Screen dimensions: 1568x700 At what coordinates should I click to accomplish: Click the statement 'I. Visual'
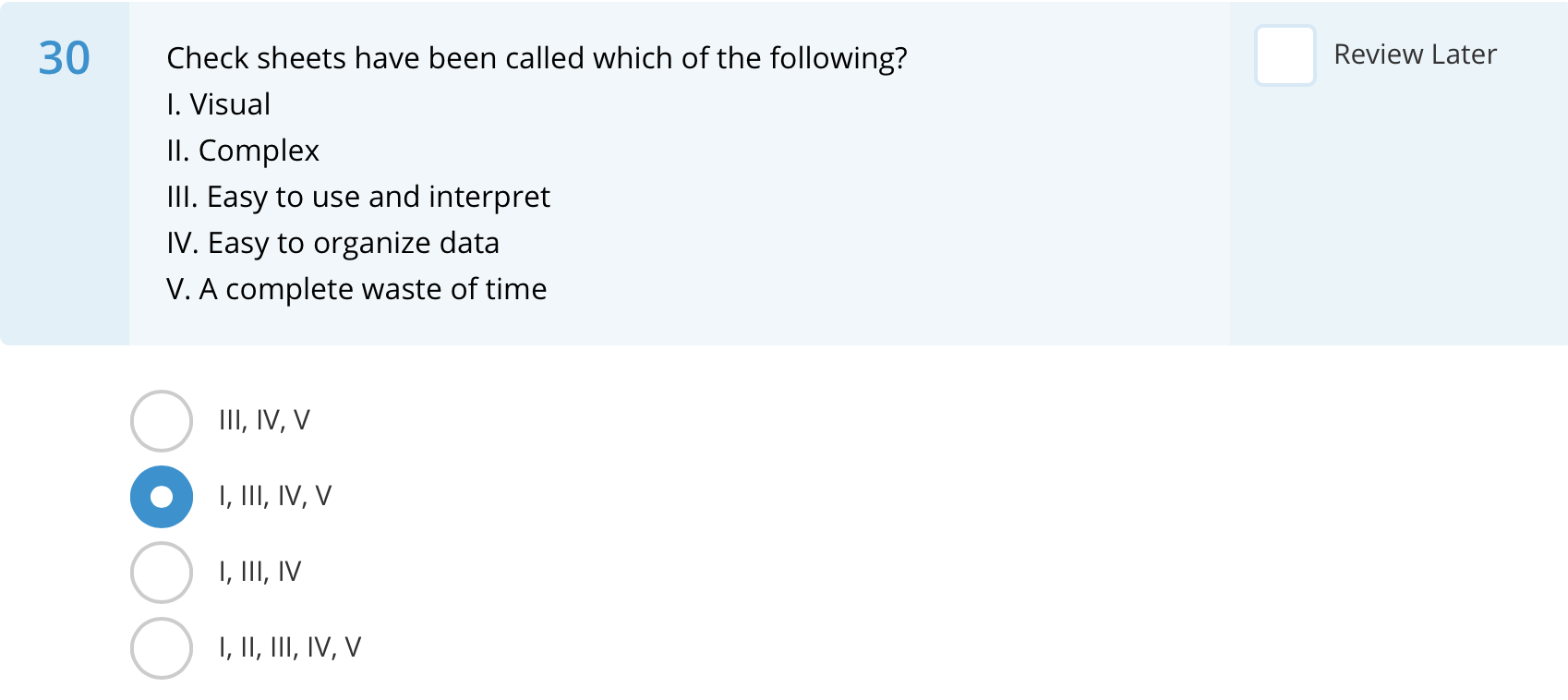click(x=218, y=104)
